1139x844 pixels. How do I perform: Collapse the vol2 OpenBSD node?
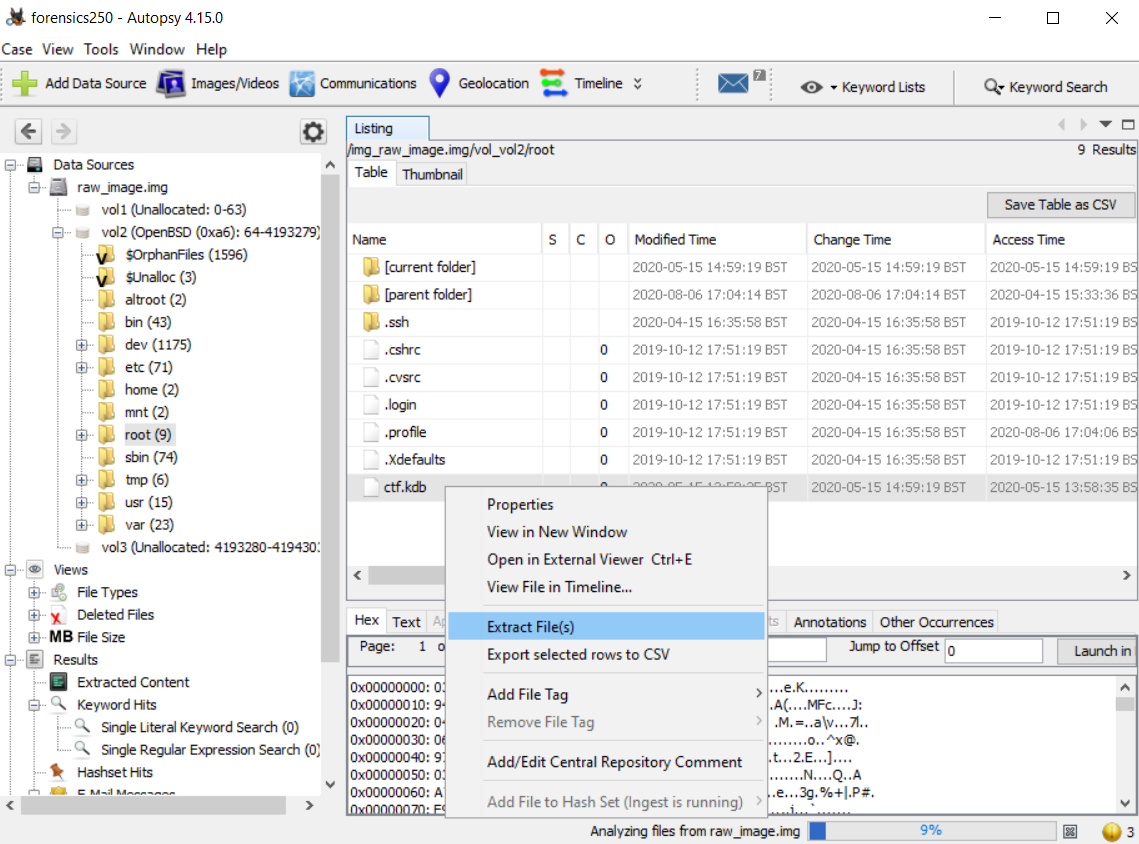point(58,232)
